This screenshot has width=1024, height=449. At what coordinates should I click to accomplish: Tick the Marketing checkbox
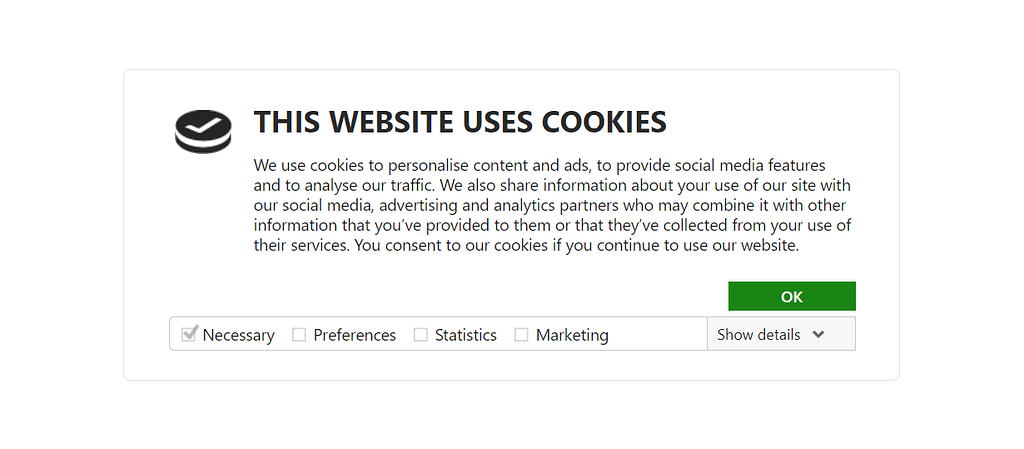(x=521, y=335)
